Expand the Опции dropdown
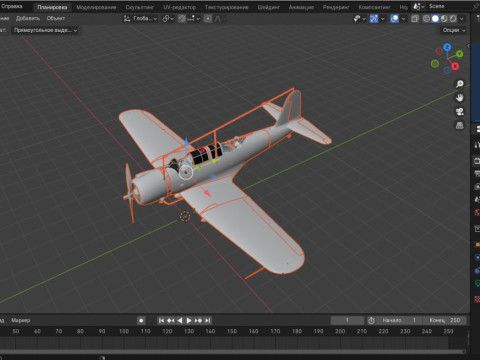Viewport: 480px width, 360px height. coord(453,30)
